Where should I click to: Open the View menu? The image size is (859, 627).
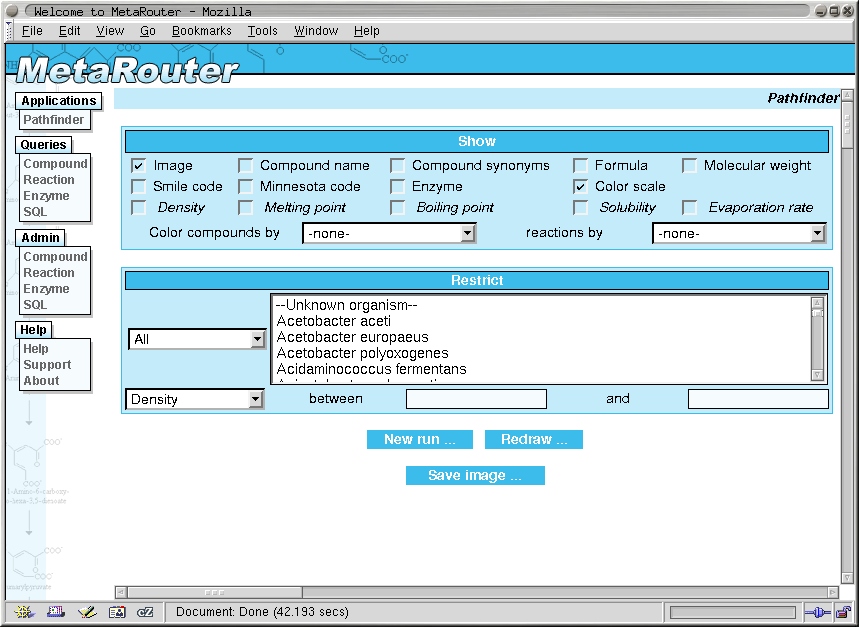(110, 31)
